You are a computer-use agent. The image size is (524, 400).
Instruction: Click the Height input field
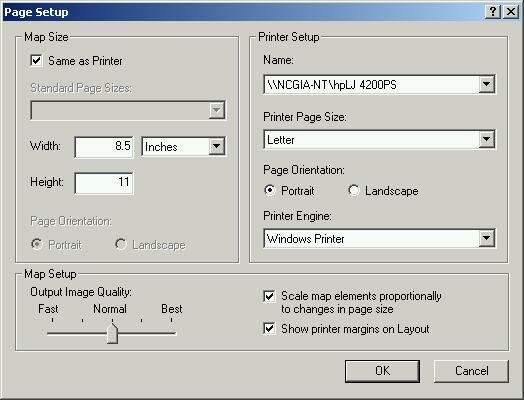point(104,182)
